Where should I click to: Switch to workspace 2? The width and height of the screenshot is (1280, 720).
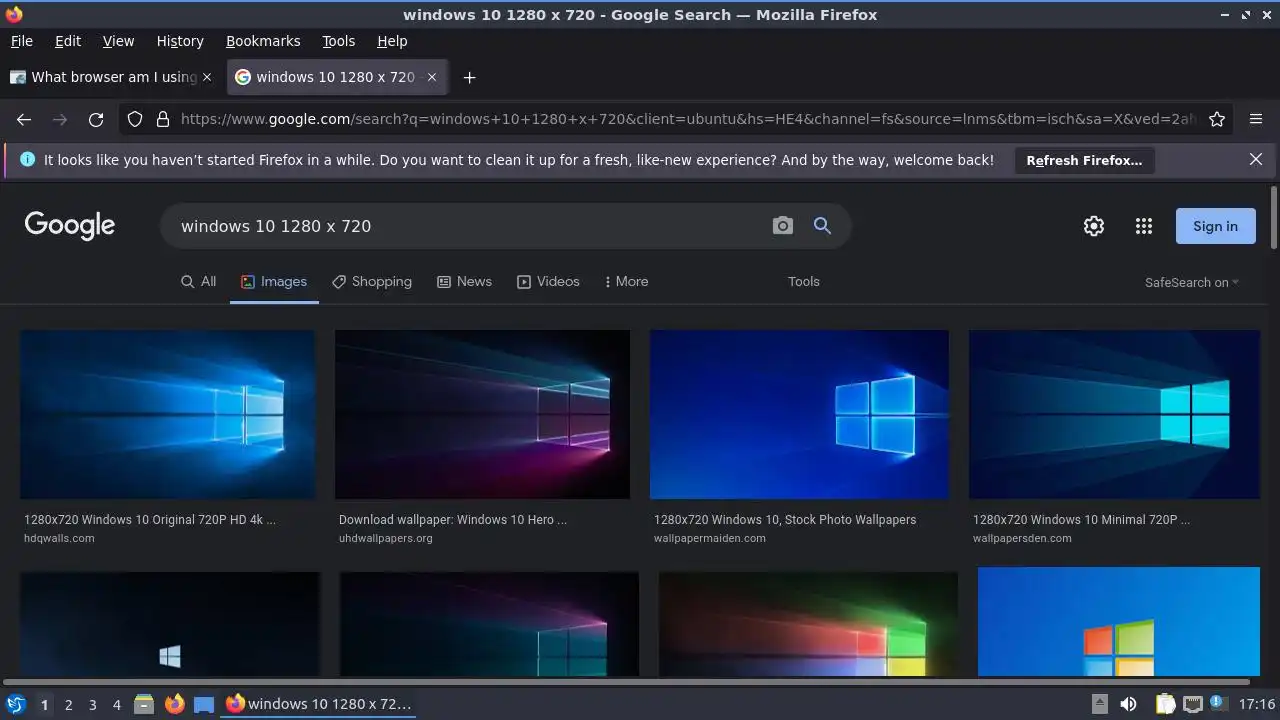coord(68,705)
